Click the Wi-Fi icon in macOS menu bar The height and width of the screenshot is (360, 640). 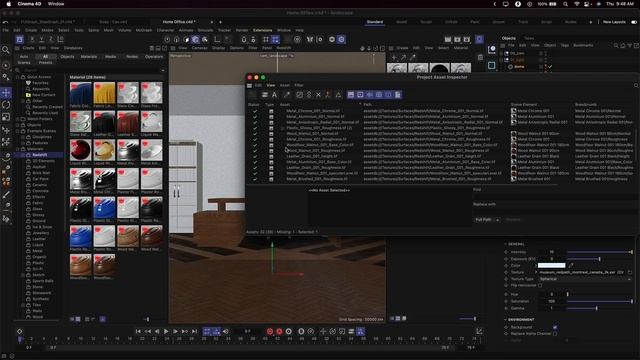point(577,4)
